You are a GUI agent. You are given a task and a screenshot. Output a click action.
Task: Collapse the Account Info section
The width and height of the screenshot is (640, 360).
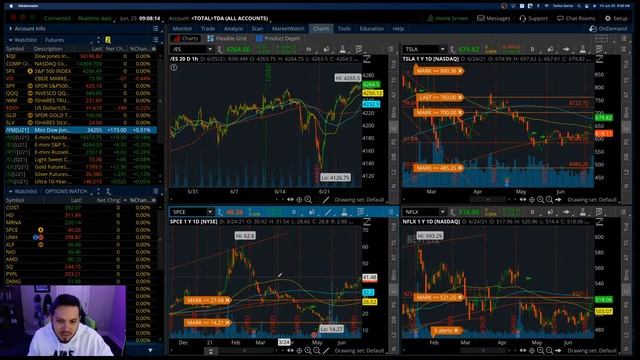[10, 29]
